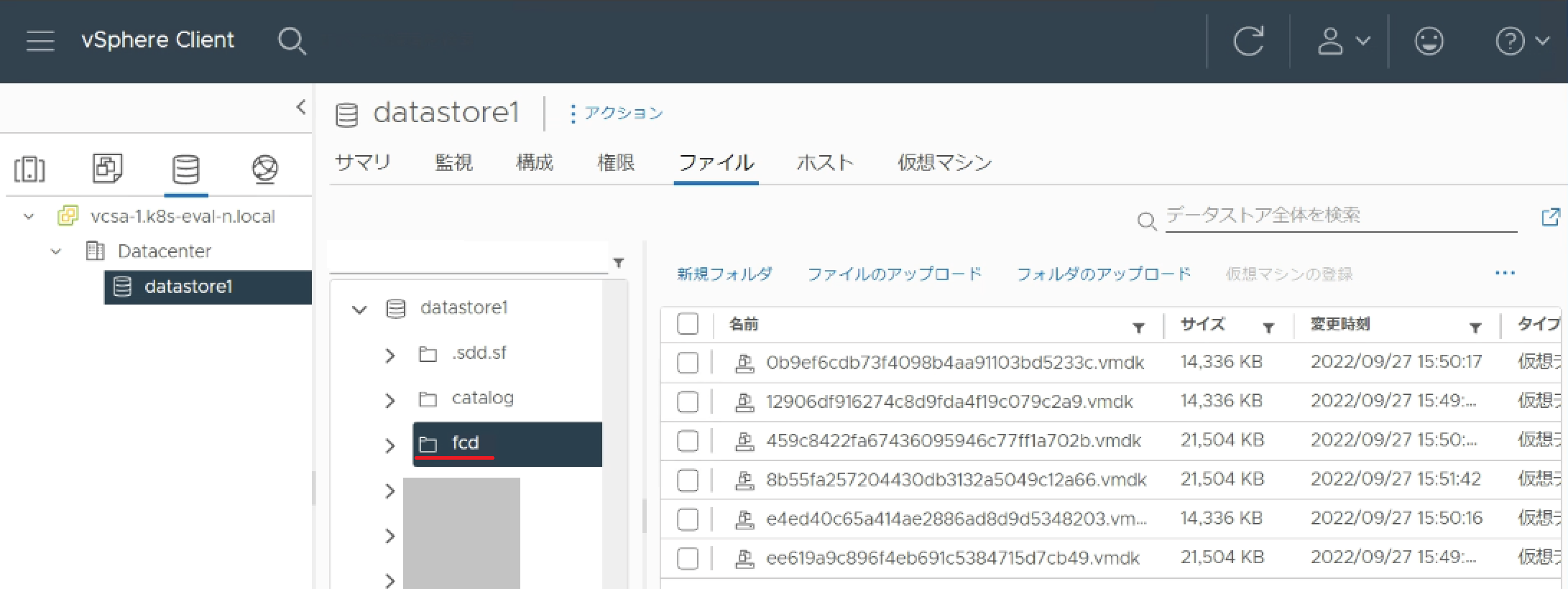
Task: Click the folder tree filter input
Action: [469, 259]
